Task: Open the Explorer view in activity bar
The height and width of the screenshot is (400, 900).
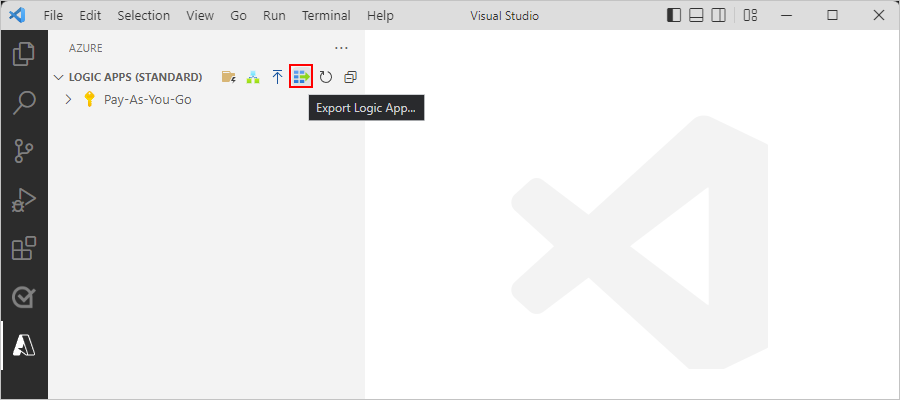Action: [x=24, y=53]
